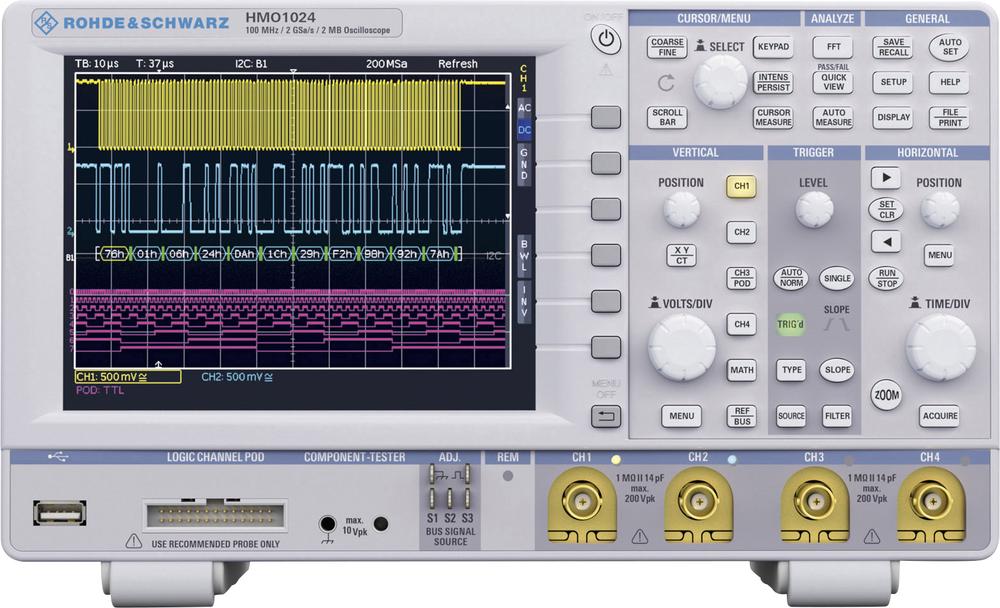Toggle channel 1 with the CH1 button
Image resolution: width=1000 pixels, height=608 pixels.
point(742,186)
